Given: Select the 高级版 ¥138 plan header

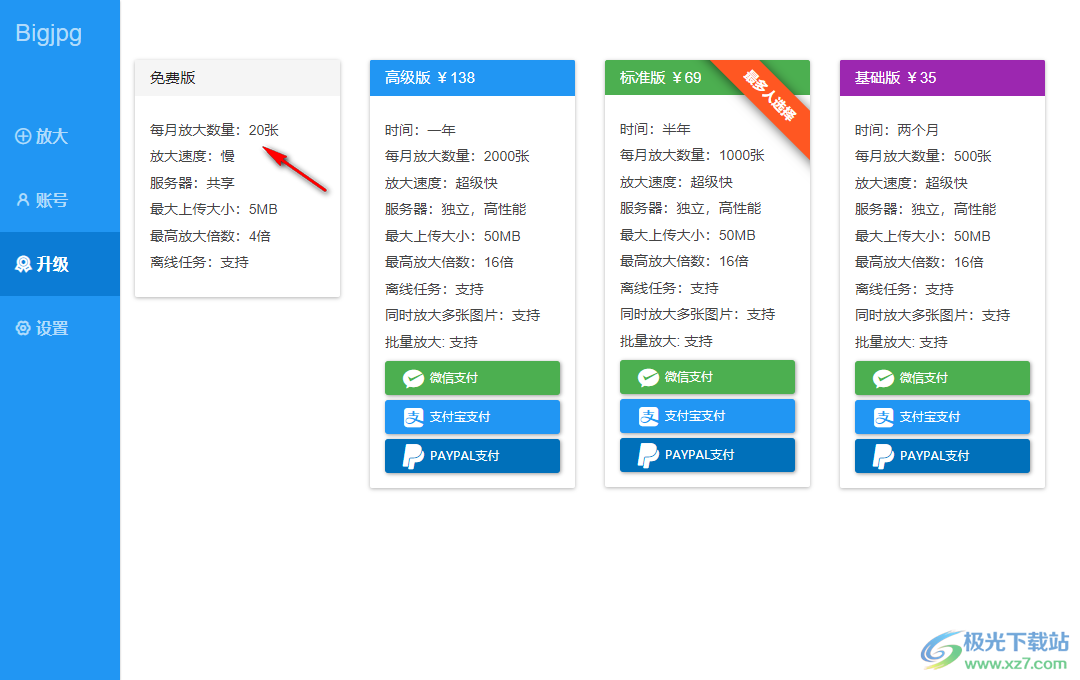Looking at the screenshot, I should [x=472, y=77].
